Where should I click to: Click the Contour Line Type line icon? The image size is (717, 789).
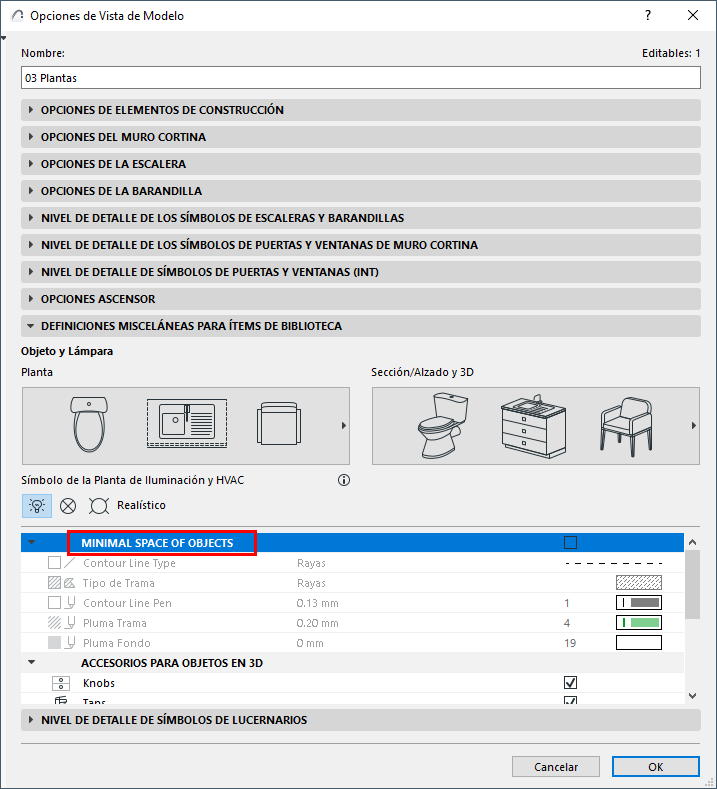pyautogui.click(x=70, y=563)
